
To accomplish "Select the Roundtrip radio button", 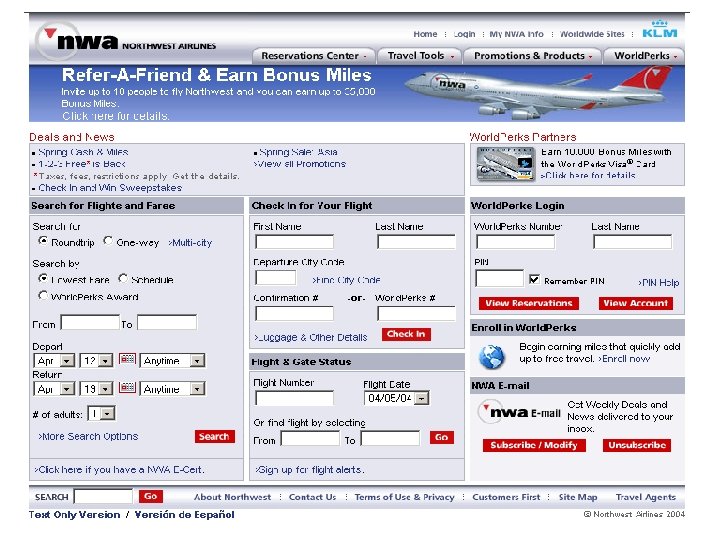I will (43, 241).
